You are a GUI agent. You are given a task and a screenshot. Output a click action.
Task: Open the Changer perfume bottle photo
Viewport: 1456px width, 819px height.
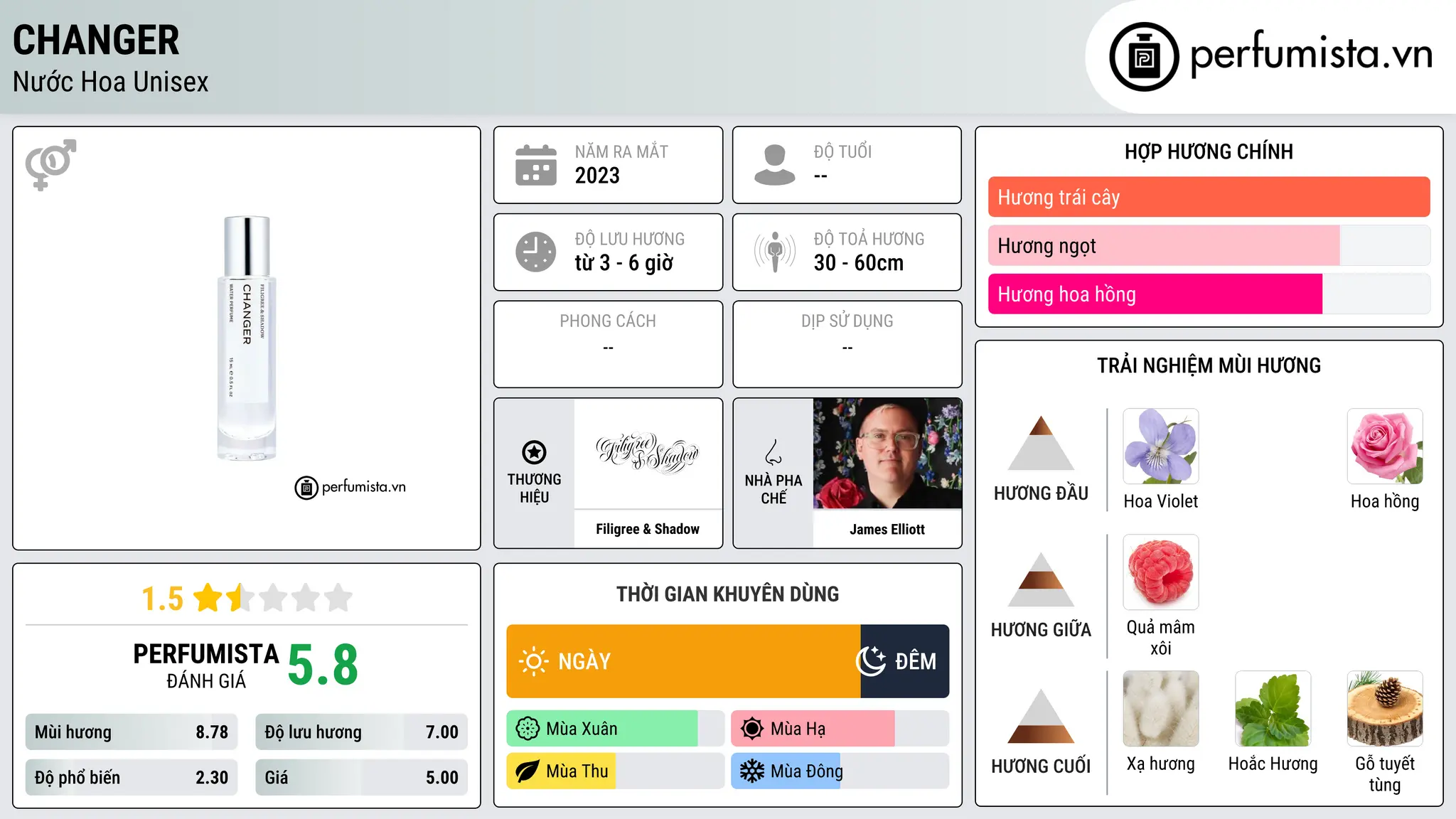tap(247, 338)
